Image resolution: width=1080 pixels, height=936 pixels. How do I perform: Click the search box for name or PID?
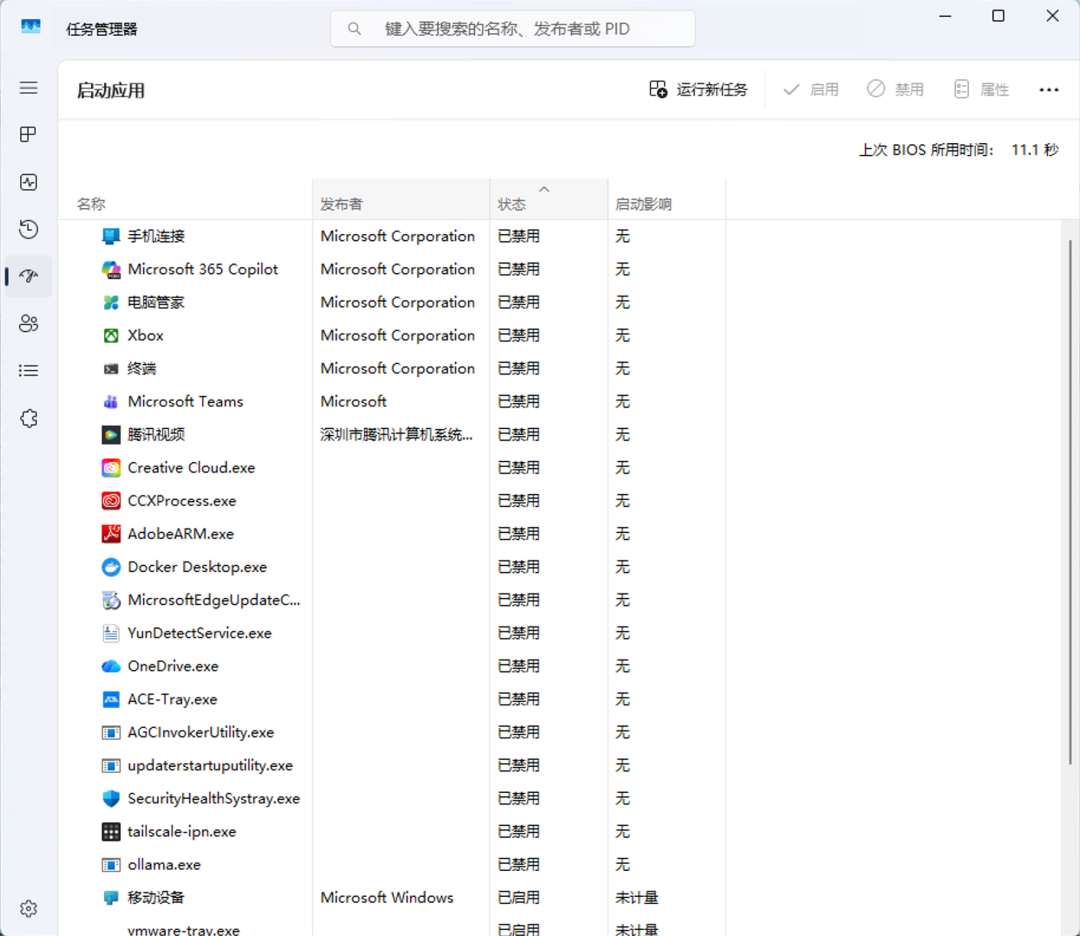click(x=512, y=29)
